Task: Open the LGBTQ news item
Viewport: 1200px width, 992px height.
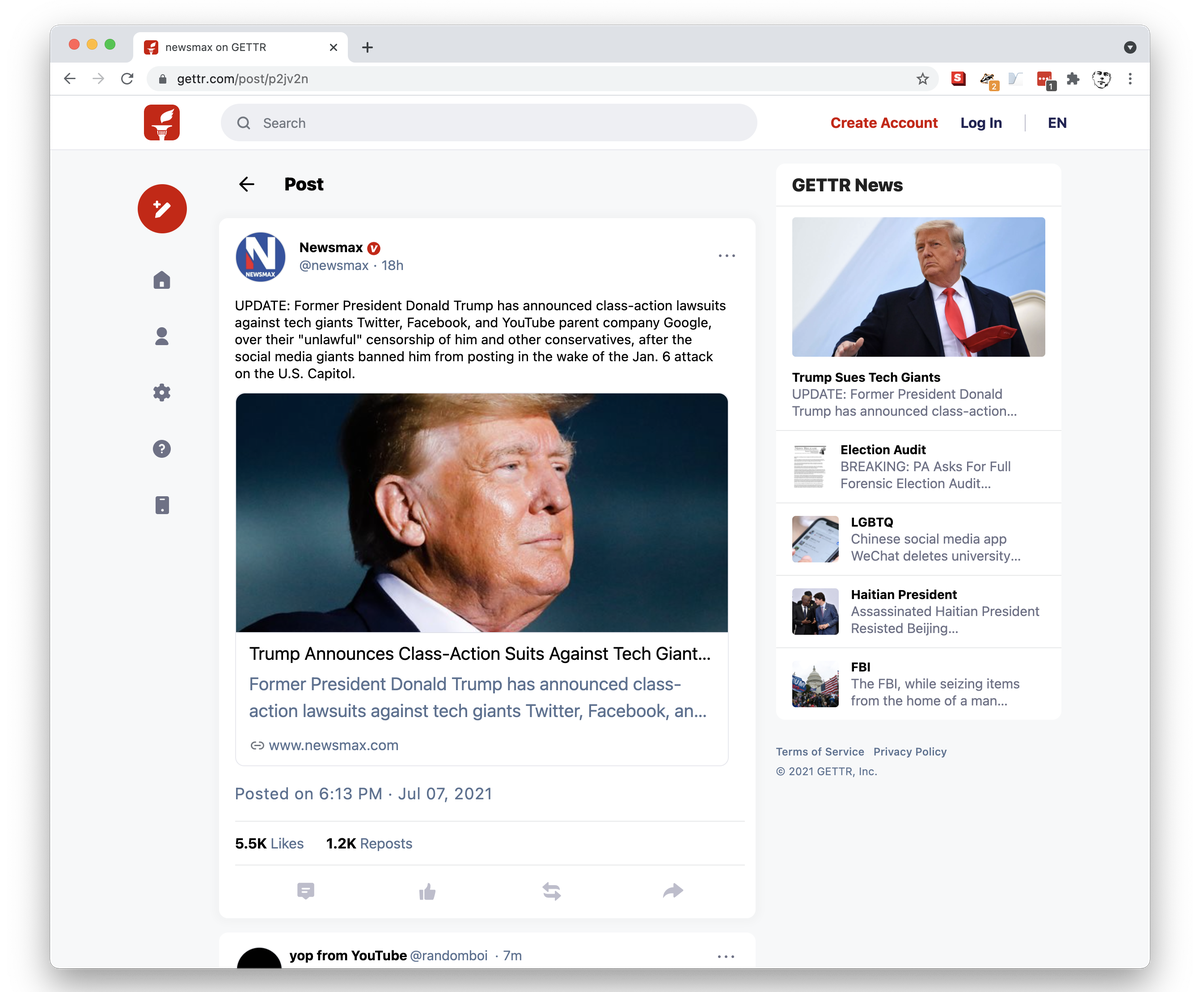Action: pyautogui.click(x=918, y=539)
